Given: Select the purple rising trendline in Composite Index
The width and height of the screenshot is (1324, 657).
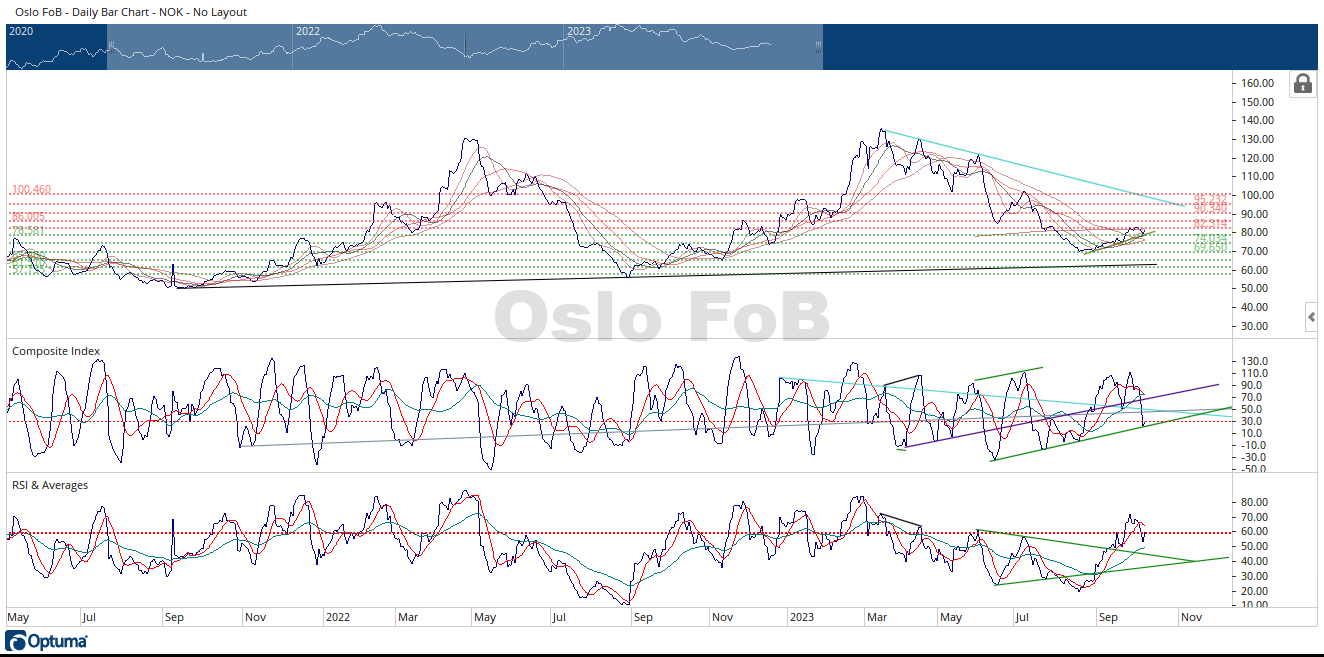Looking at the screenshot, I should click(x=1060, y=415).
